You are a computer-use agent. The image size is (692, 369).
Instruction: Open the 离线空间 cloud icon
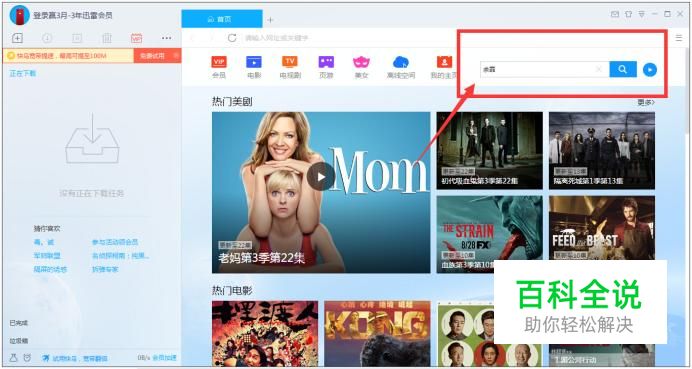[401, 67]
